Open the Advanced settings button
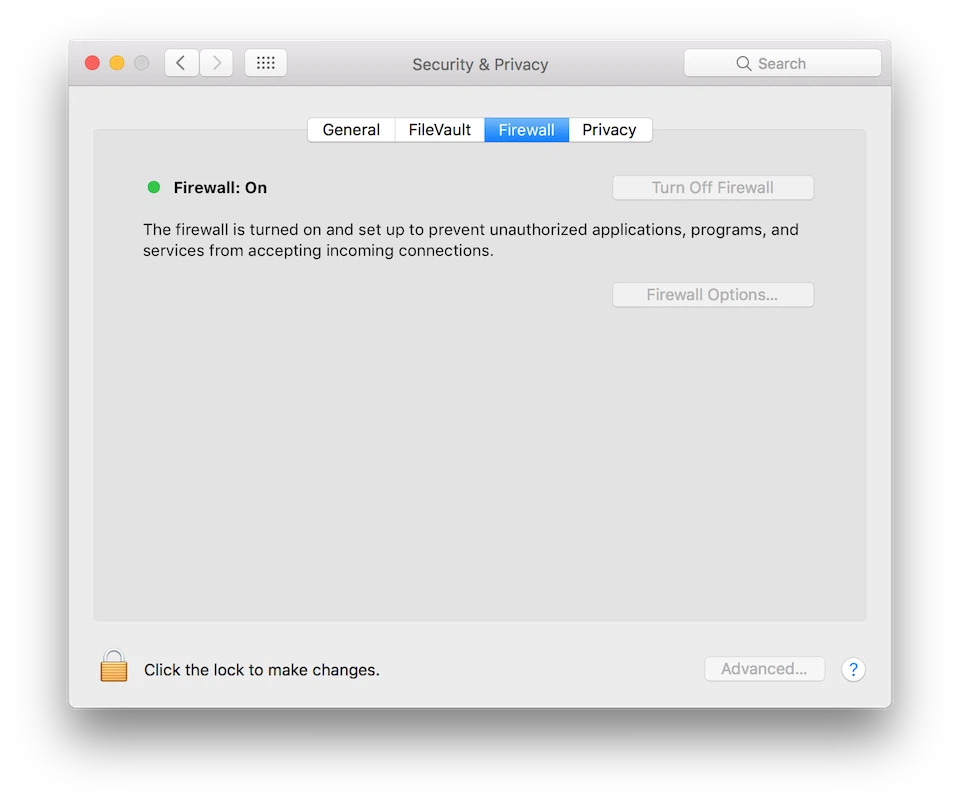 764,669
